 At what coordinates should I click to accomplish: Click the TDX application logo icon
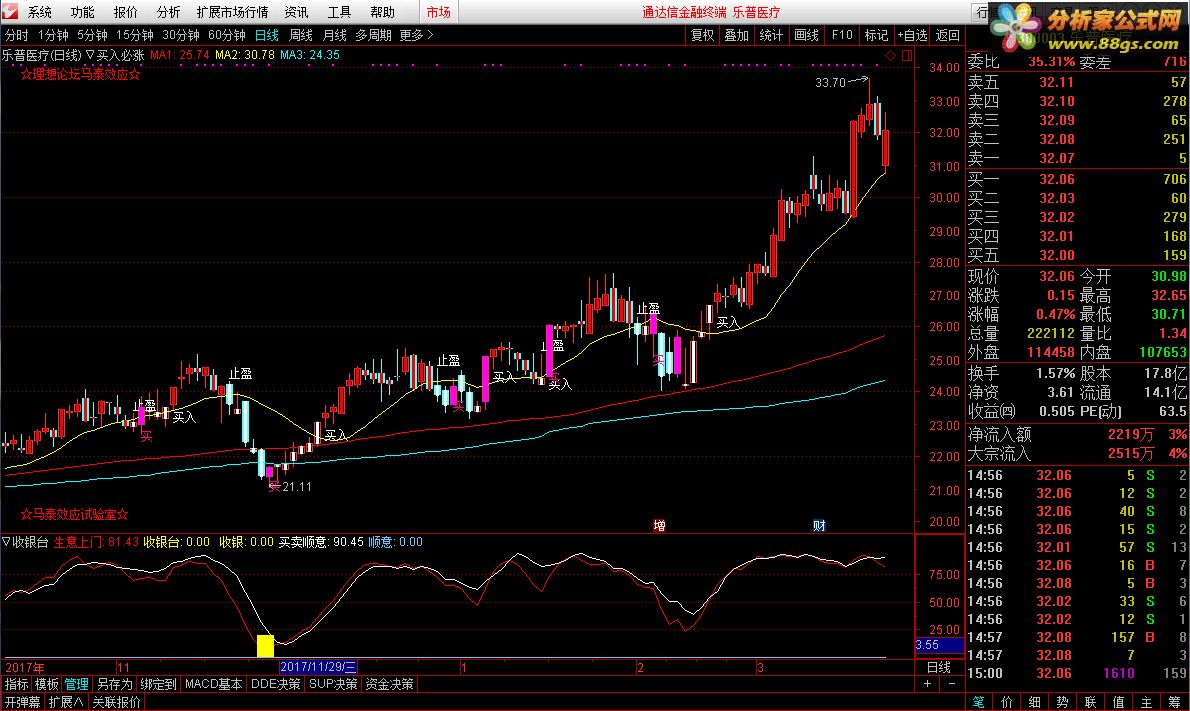tap(10, 11)
